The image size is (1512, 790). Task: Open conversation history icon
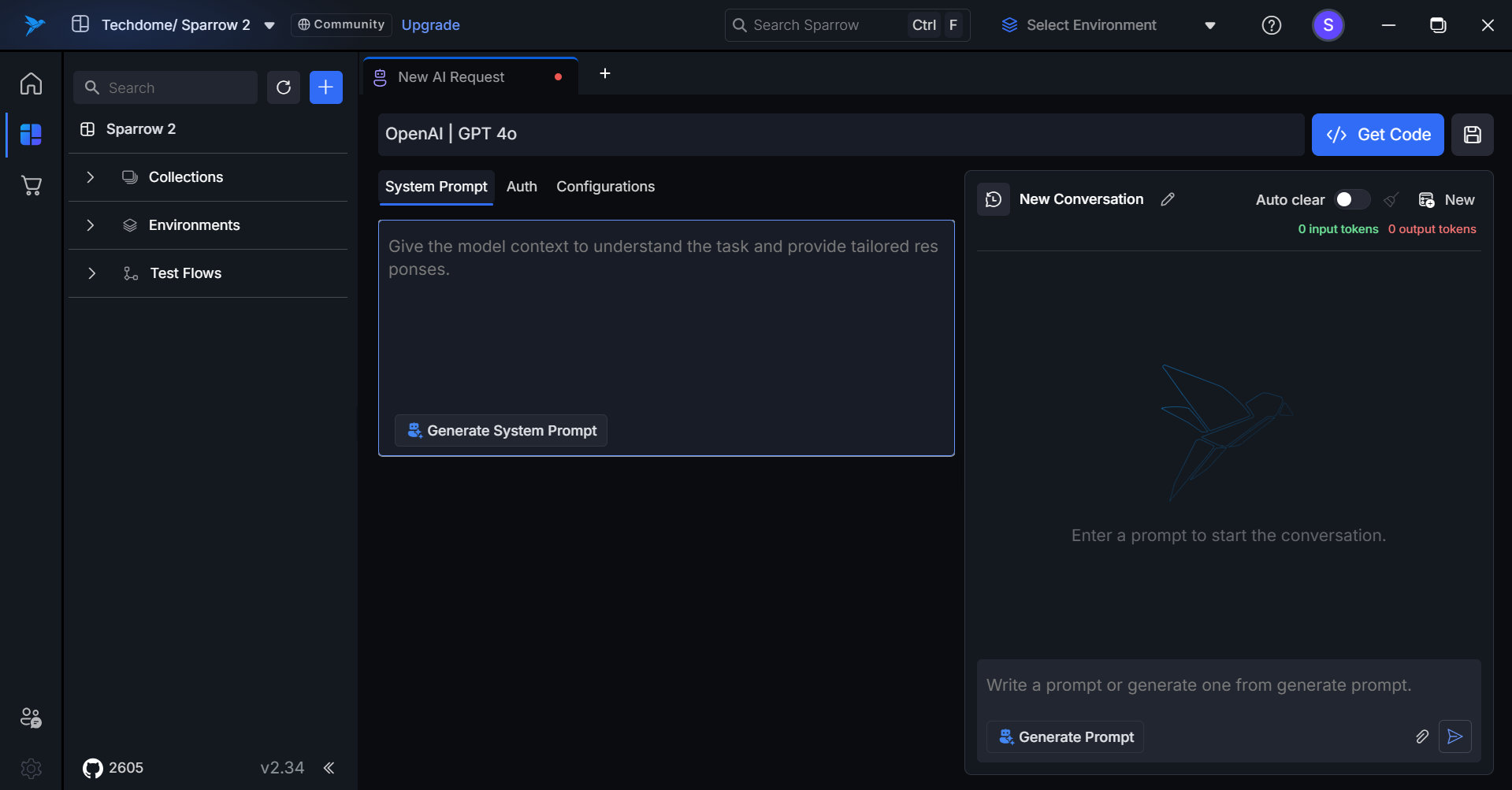pos(994,199)
